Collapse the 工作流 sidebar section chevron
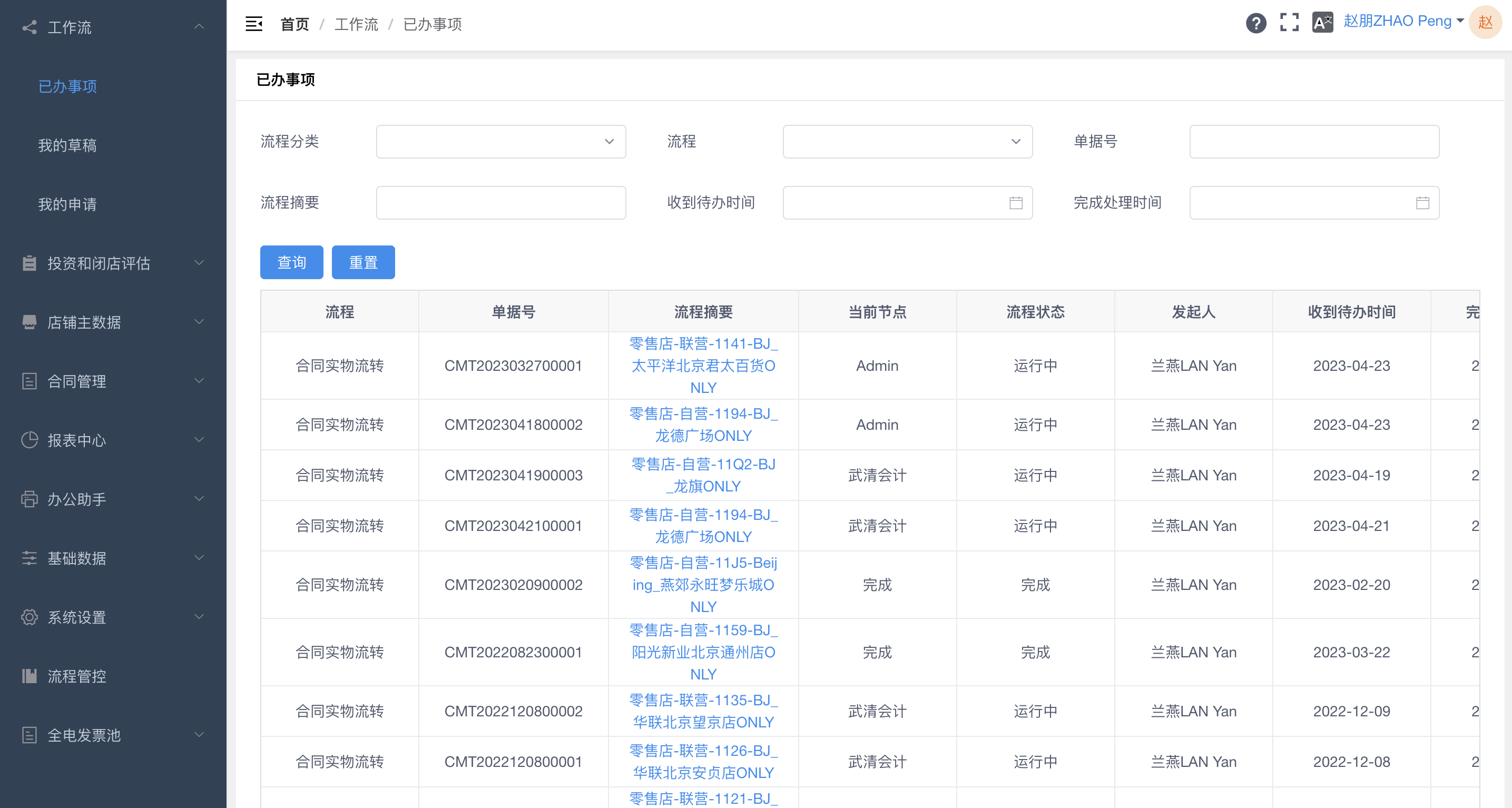Viewport: 1512px width, 808px height. (x=199, y=26)
